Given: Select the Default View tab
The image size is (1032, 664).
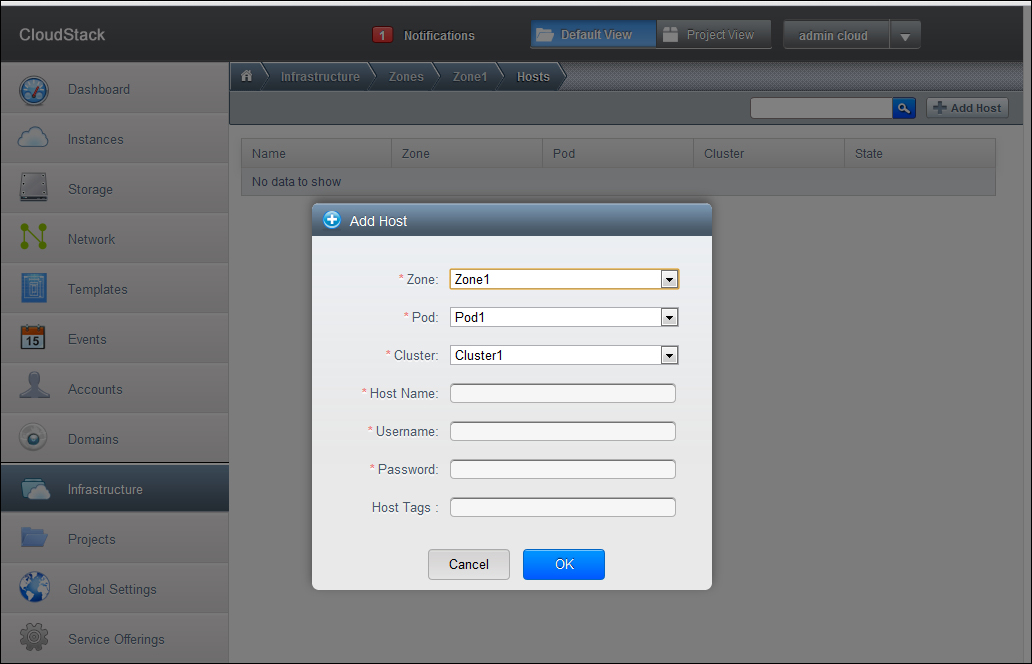Looking at the screenshot, I should [593, 35].
